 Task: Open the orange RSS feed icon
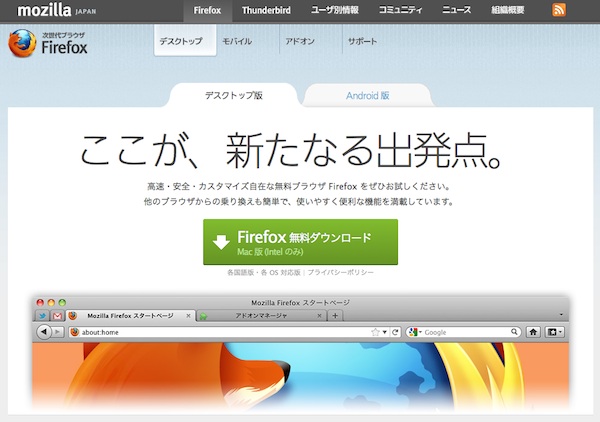tap(559, 10)
